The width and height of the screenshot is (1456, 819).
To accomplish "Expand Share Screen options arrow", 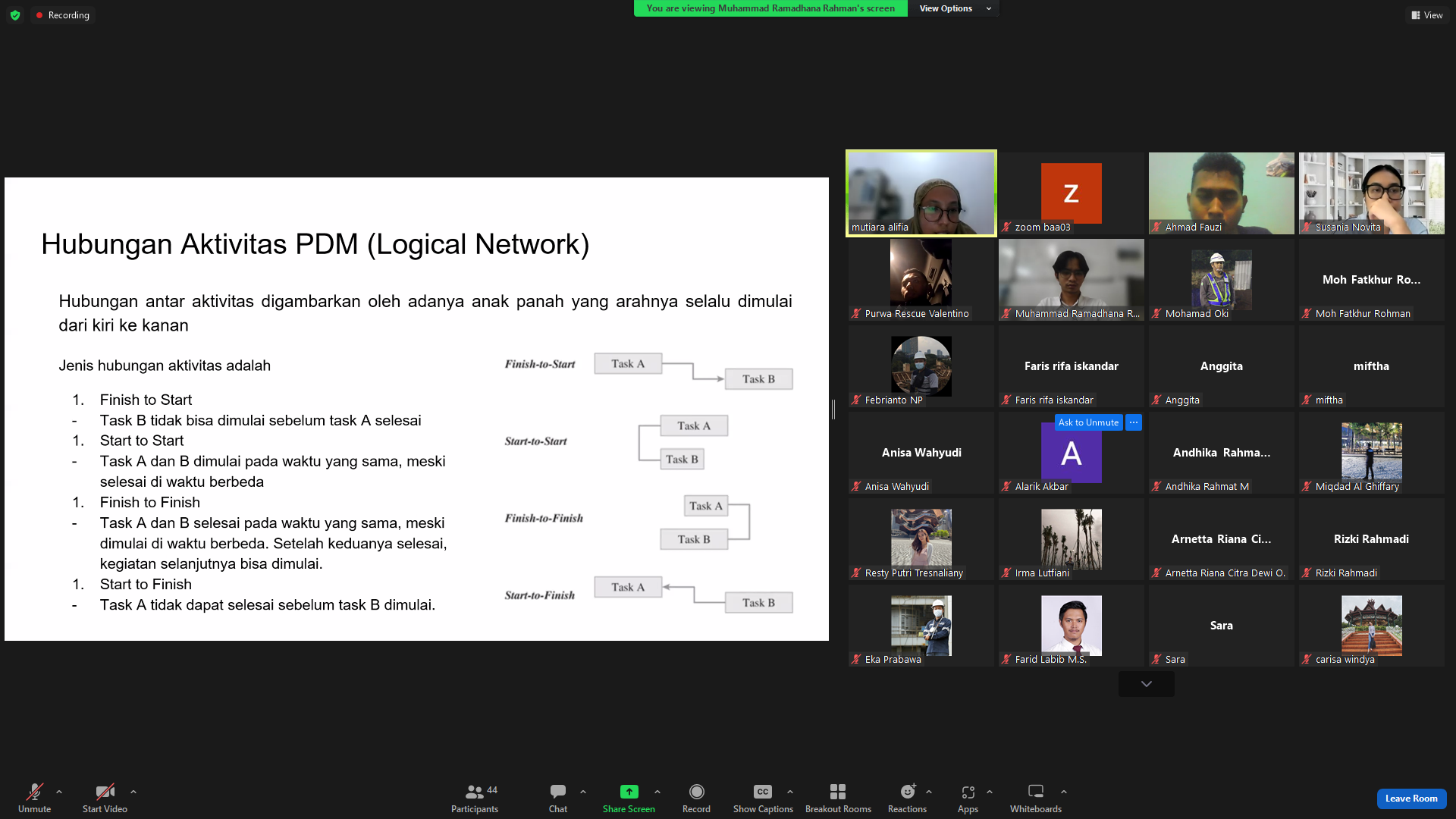I will point(657,792).
